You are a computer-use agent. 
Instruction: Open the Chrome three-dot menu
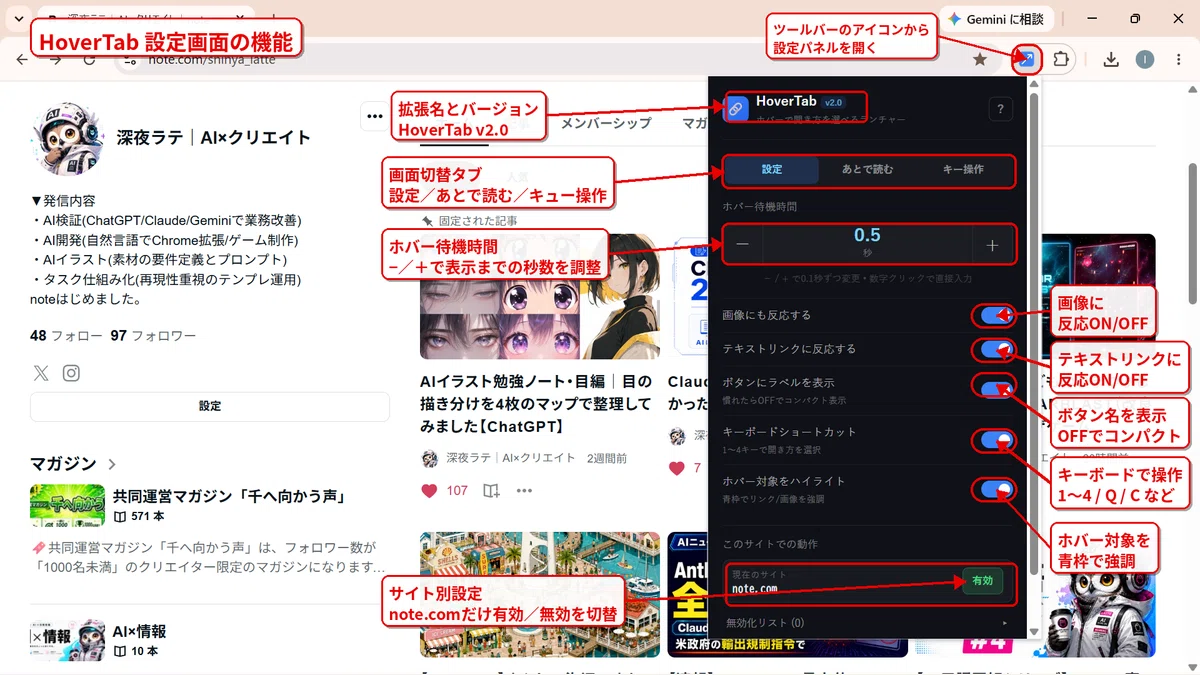(1178, 60)
